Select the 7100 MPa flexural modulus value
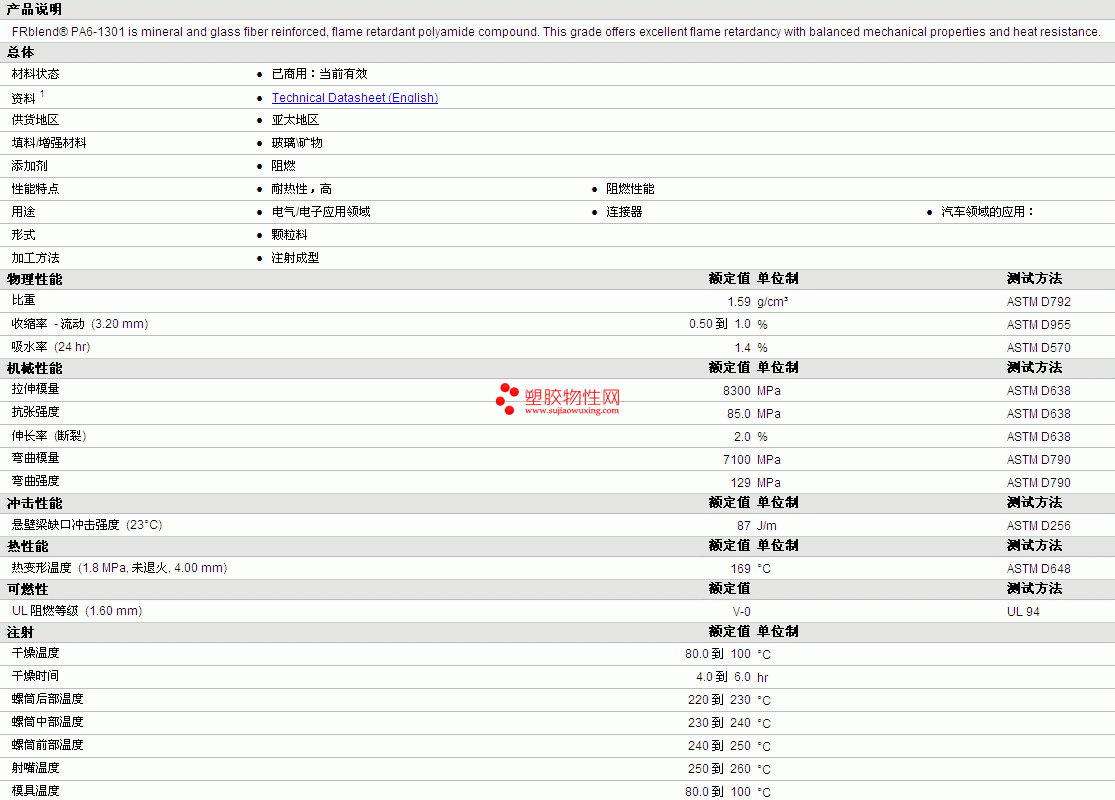 (x=752, y=459)
